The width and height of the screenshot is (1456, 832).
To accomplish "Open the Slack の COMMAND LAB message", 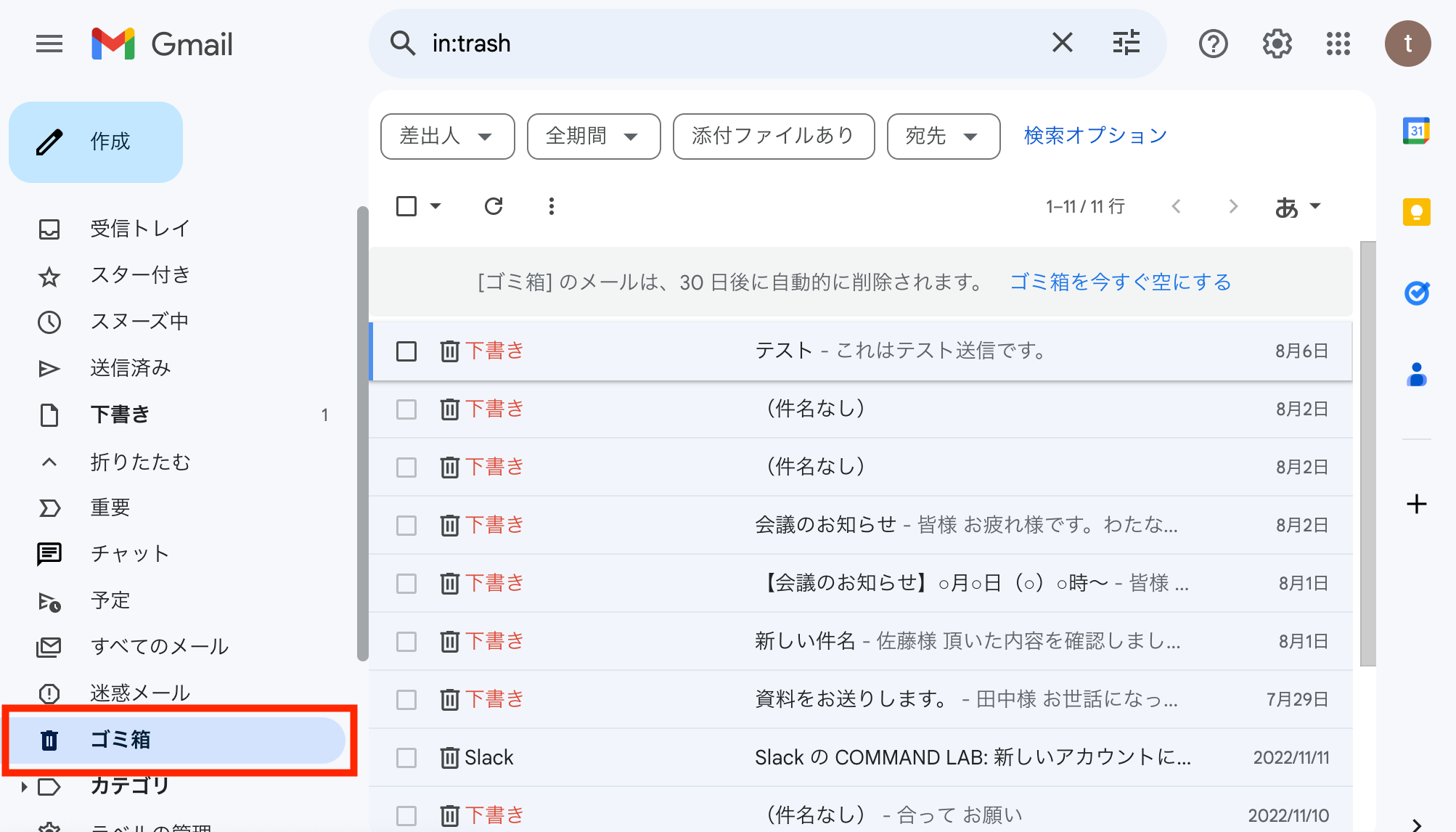I will click(x=861, y=758).
